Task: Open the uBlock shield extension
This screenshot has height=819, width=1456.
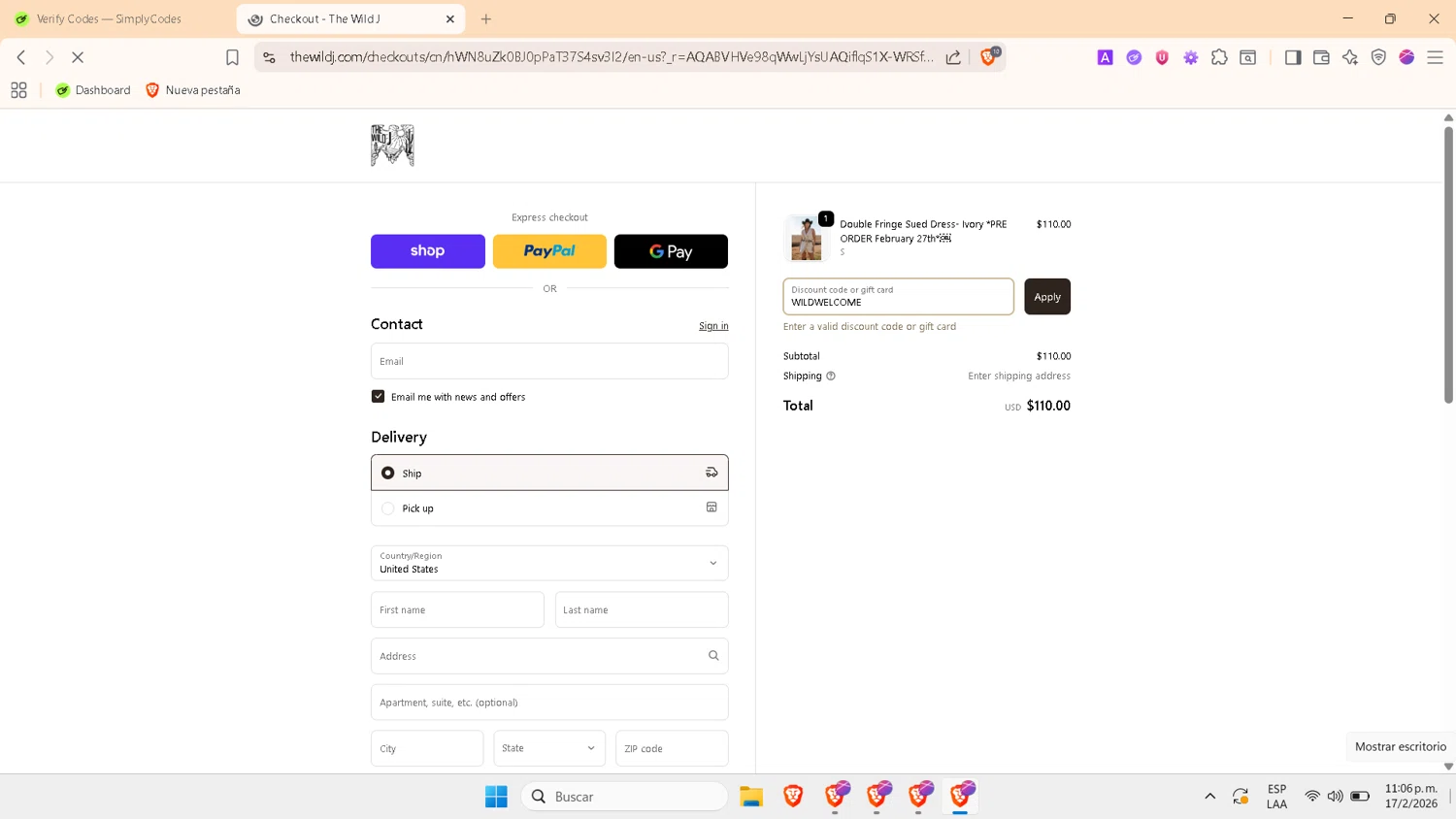Action: [x=1162, y=57]
